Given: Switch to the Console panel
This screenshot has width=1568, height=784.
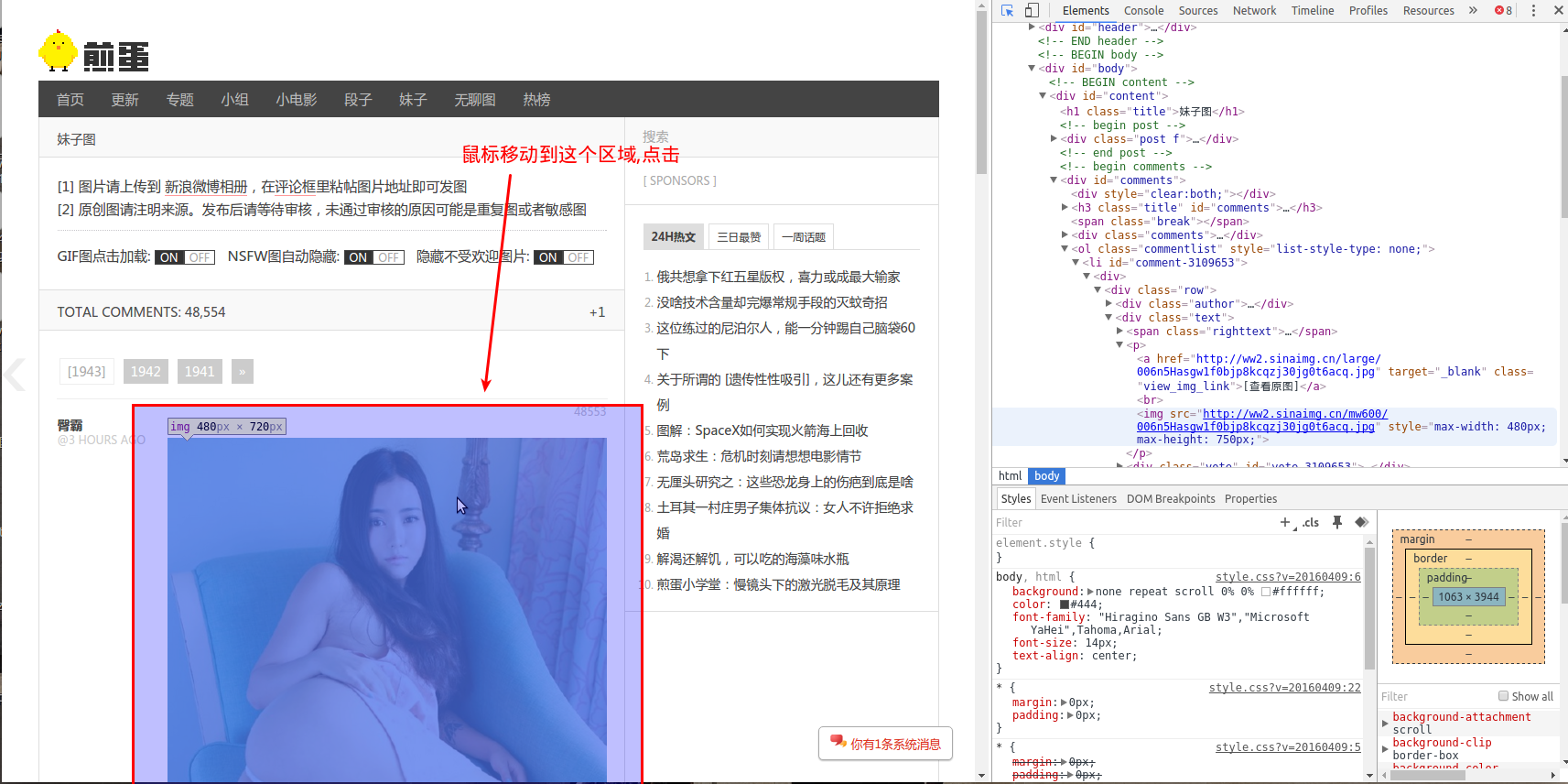Looking at the screenshot, I should pos(1143,11).
